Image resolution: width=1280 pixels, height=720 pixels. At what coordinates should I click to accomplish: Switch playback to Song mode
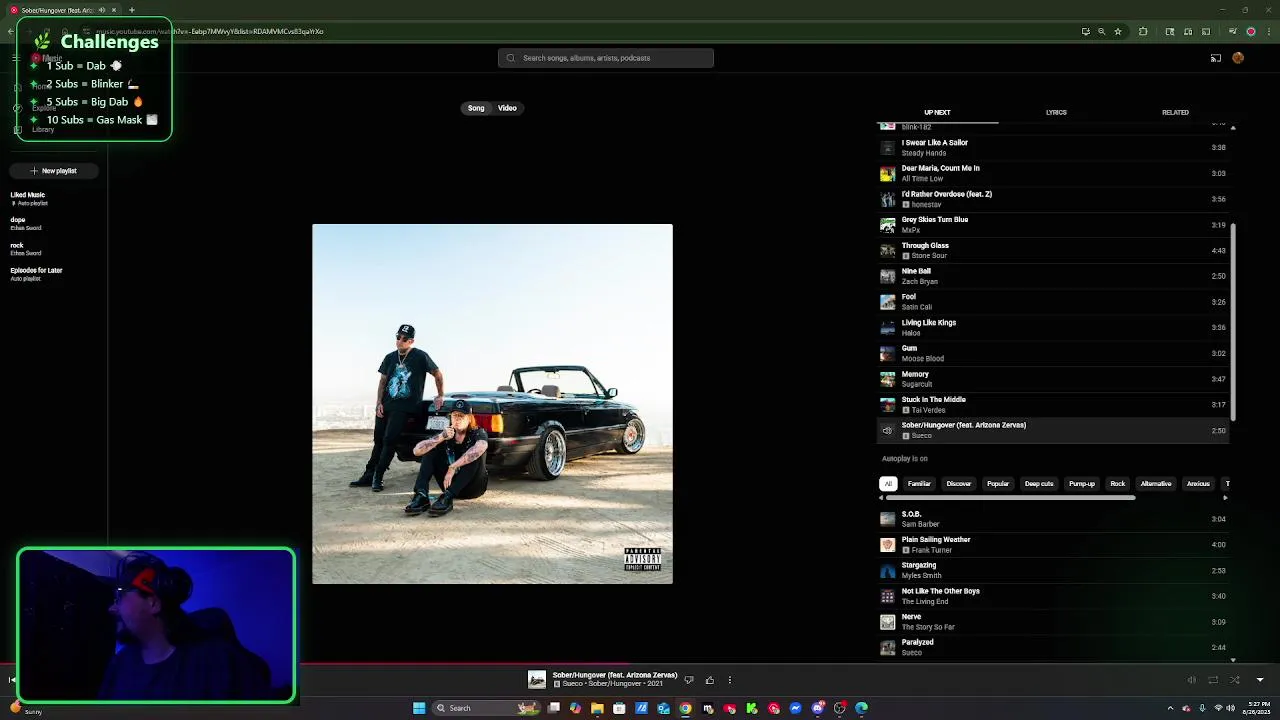(476, 108)
